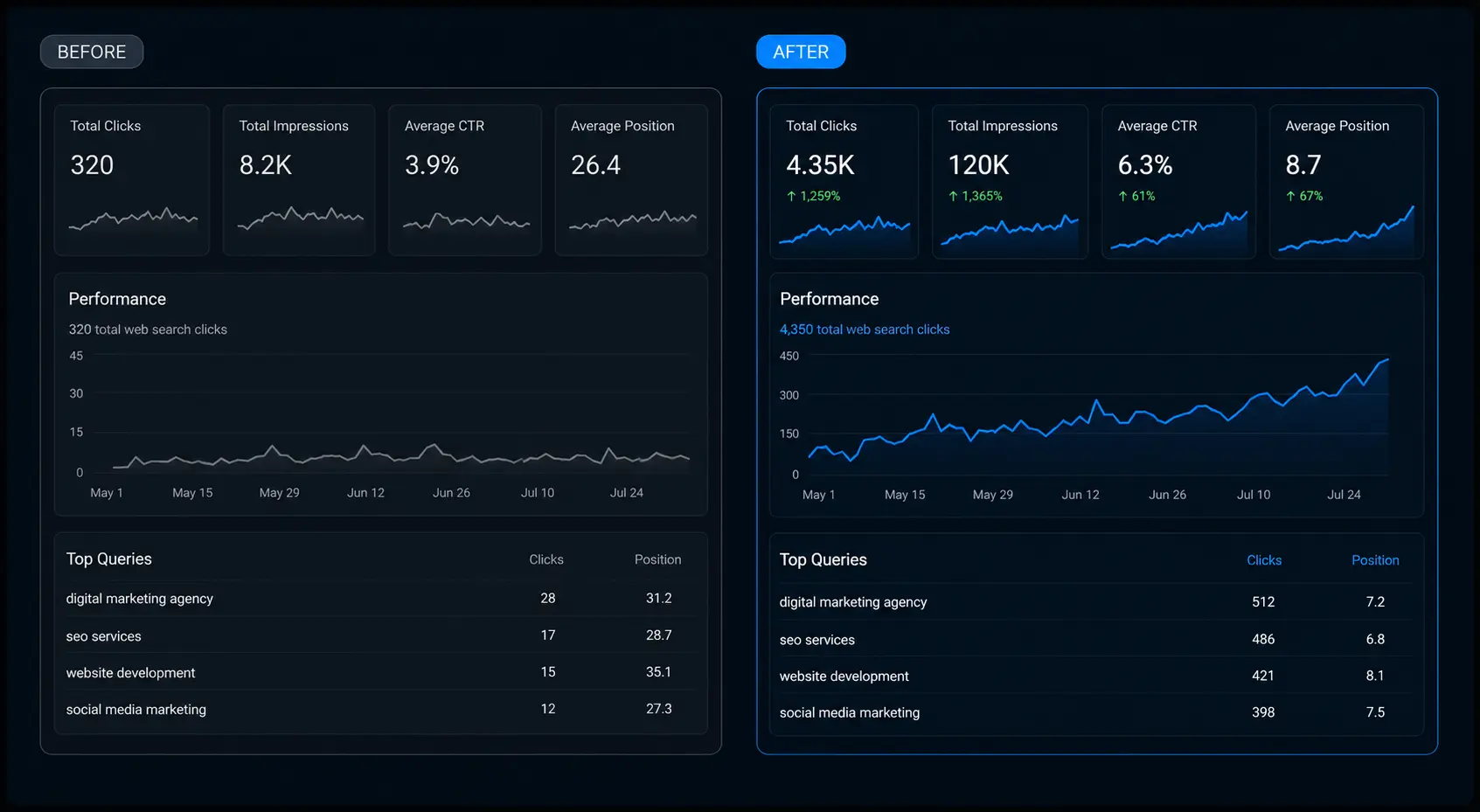Click the green up arrow beside 67%

click(x=1290, y=197)
